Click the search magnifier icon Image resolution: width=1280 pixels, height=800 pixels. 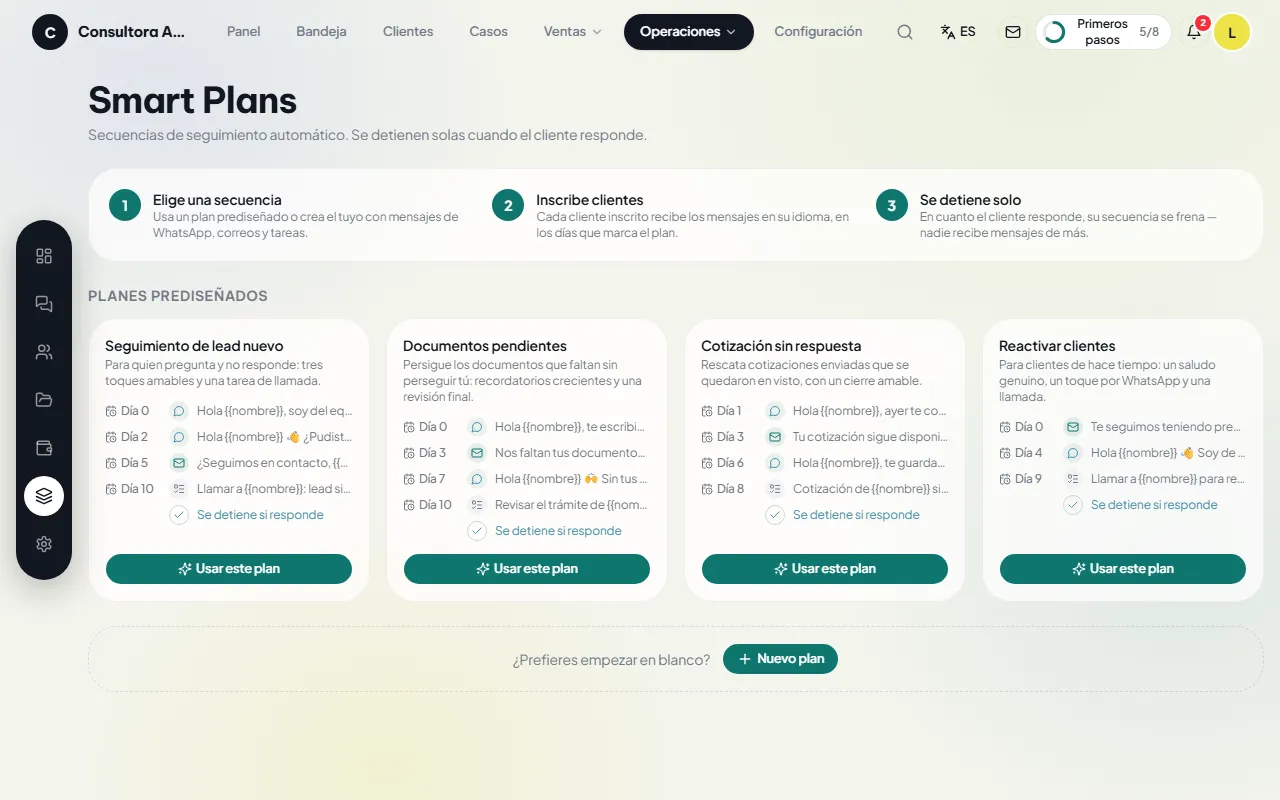click(905, 32)
